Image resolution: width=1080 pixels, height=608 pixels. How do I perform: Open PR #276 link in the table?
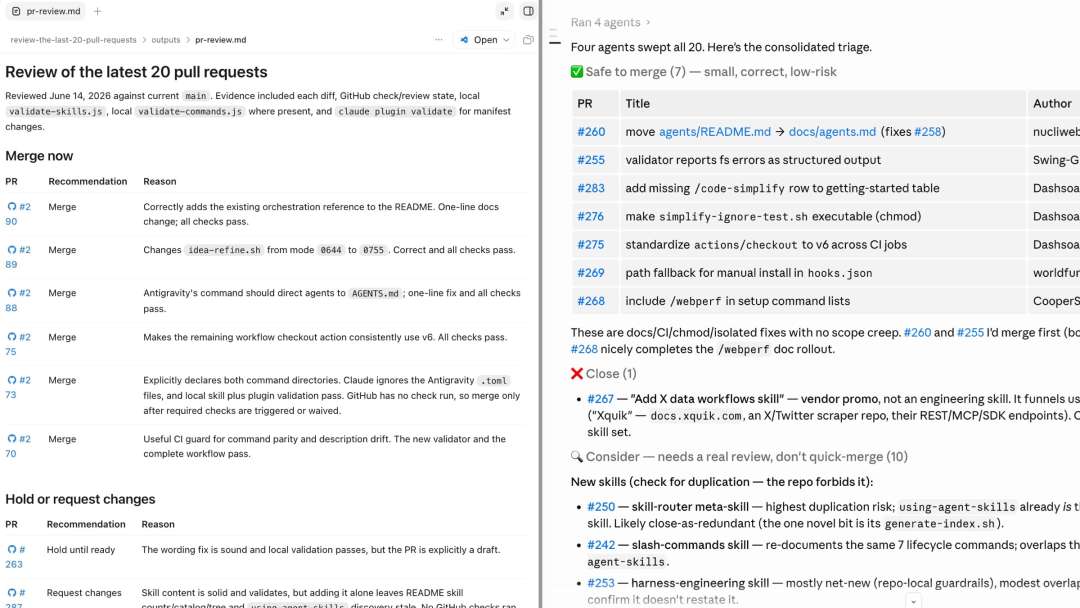coord(590,216)
